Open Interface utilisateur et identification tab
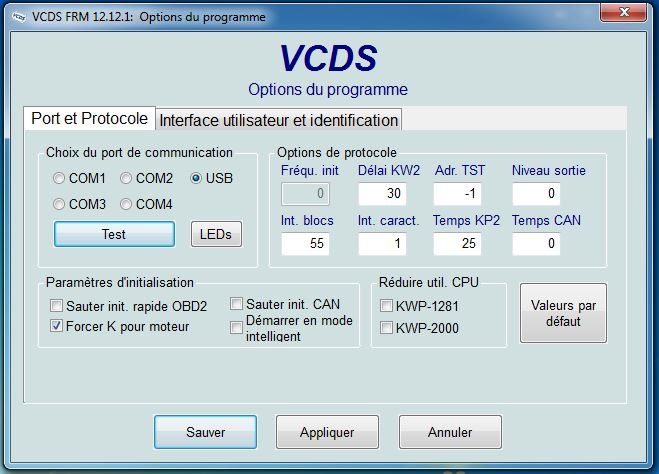The width and height of the screenshot is (659, 474). (x=278, y=120)
